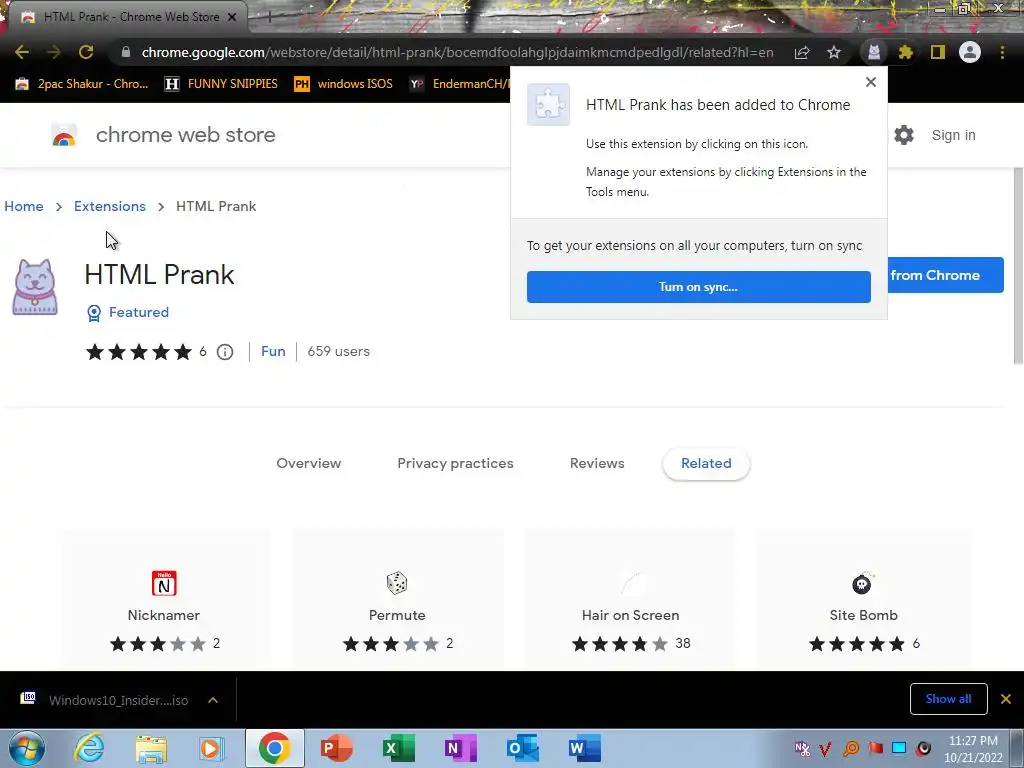Viewport: 1024px width, 768px height.
Task: Open the Extensions puzzle piece menu
Action: click(x=906, y=52)
